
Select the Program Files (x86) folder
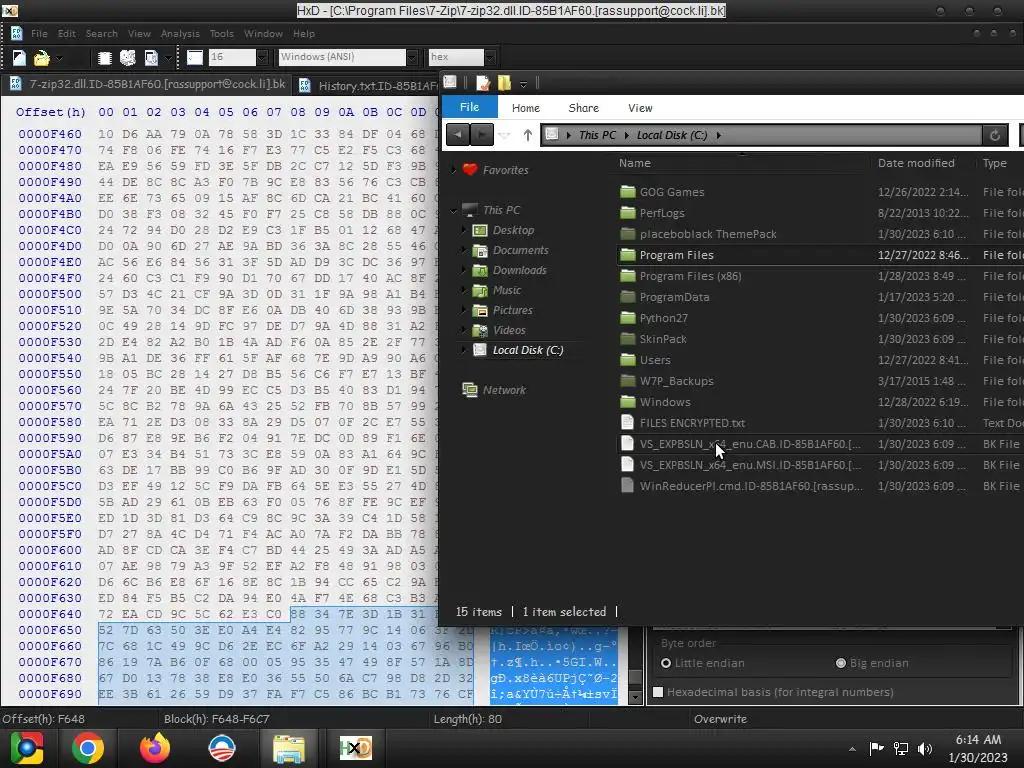690,276
